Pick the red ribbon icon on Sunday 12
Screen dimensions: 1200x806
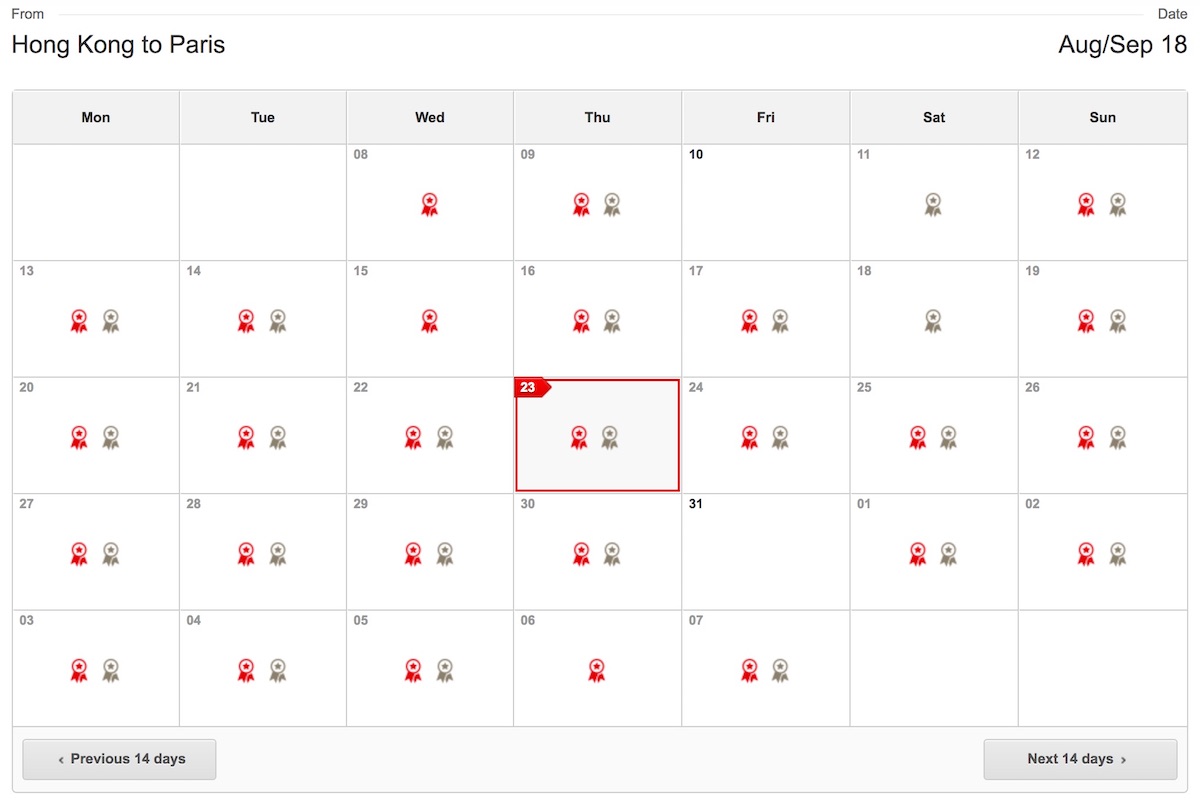click(x=1086, y=204)
